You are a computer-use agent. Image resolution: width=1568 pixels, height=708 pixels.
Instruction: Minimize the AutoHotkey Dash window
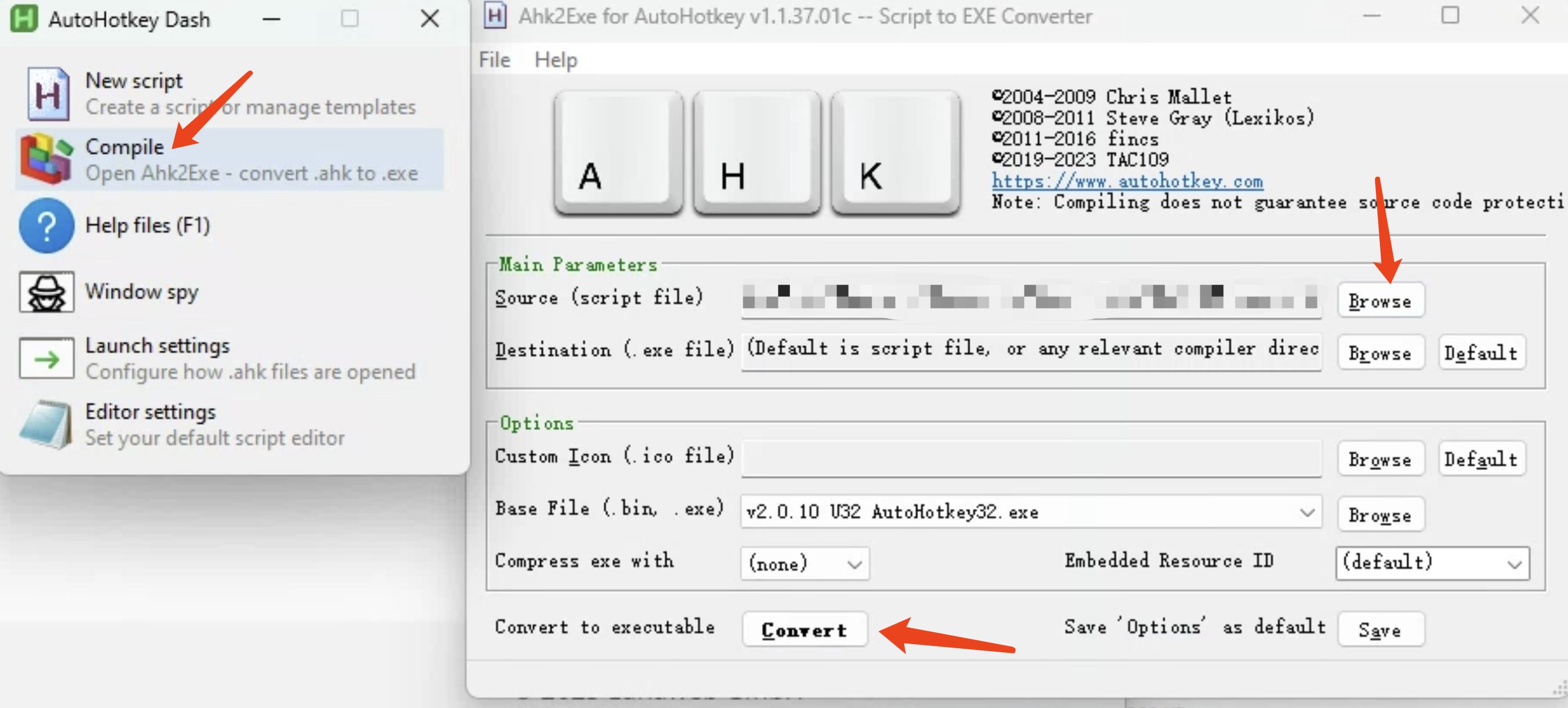click(x=271, y=19)
